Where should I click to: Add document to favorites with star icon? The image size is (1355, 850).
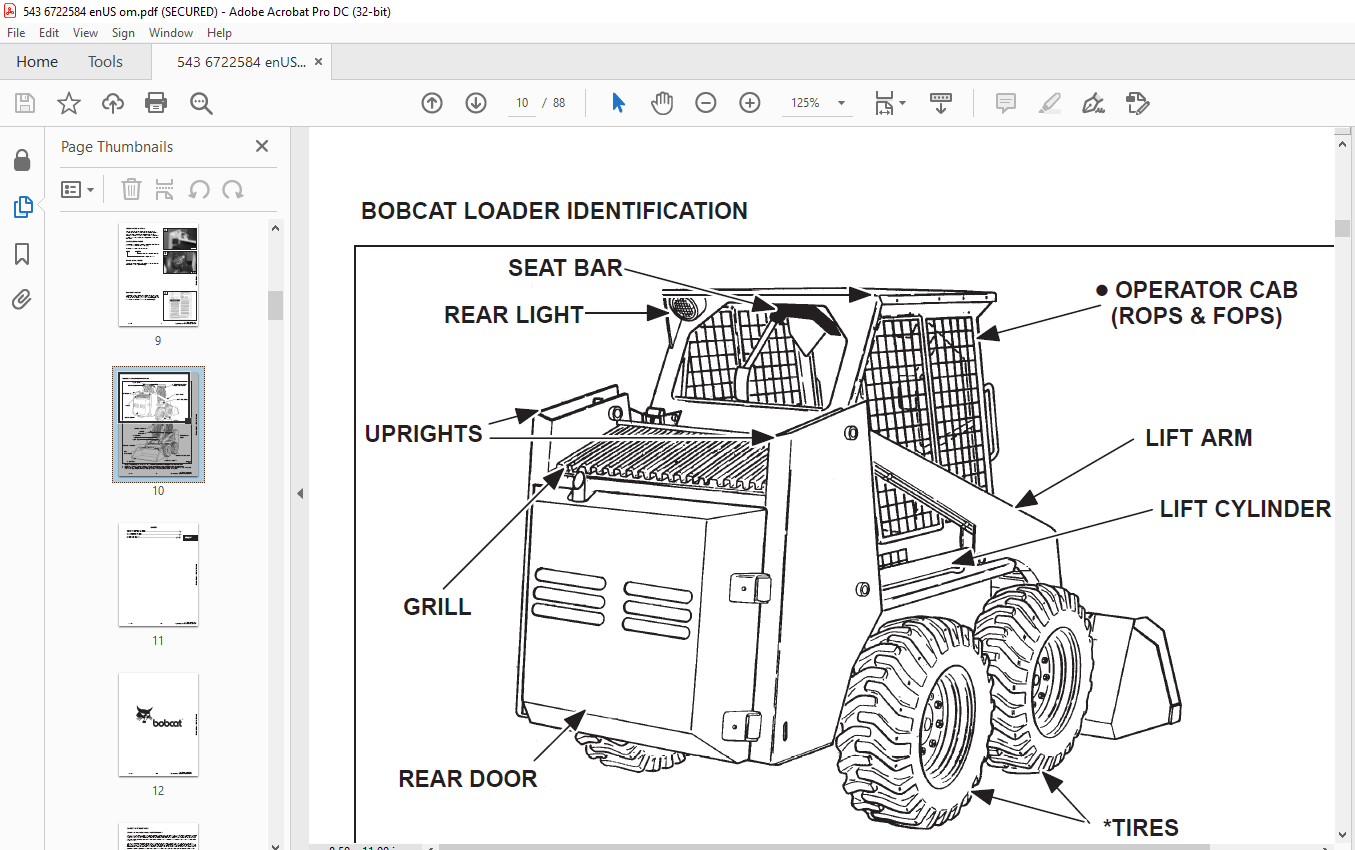(69, 103)
